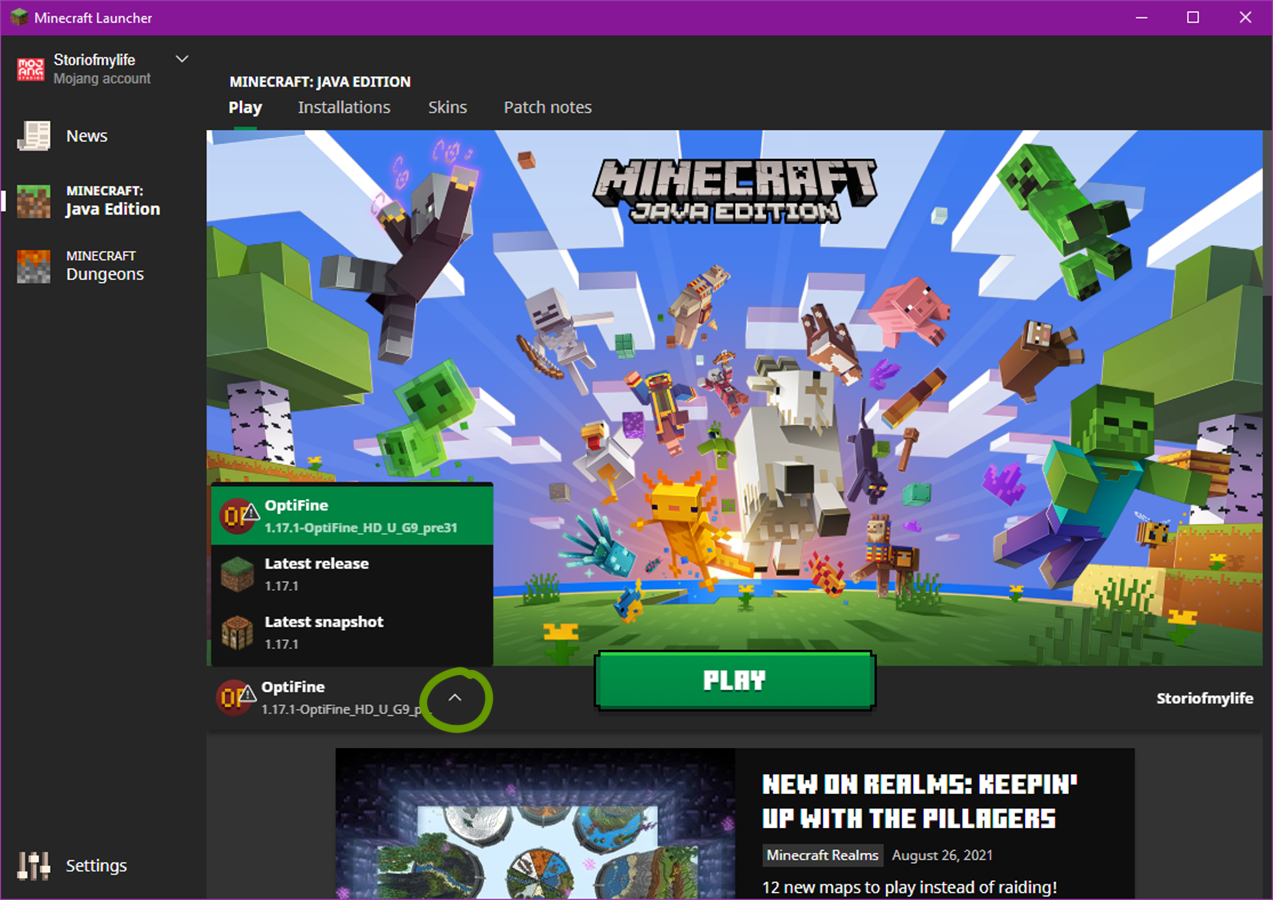Click the Settings sliders icon
Screen dimensions: 1274x900
point(33,866)
